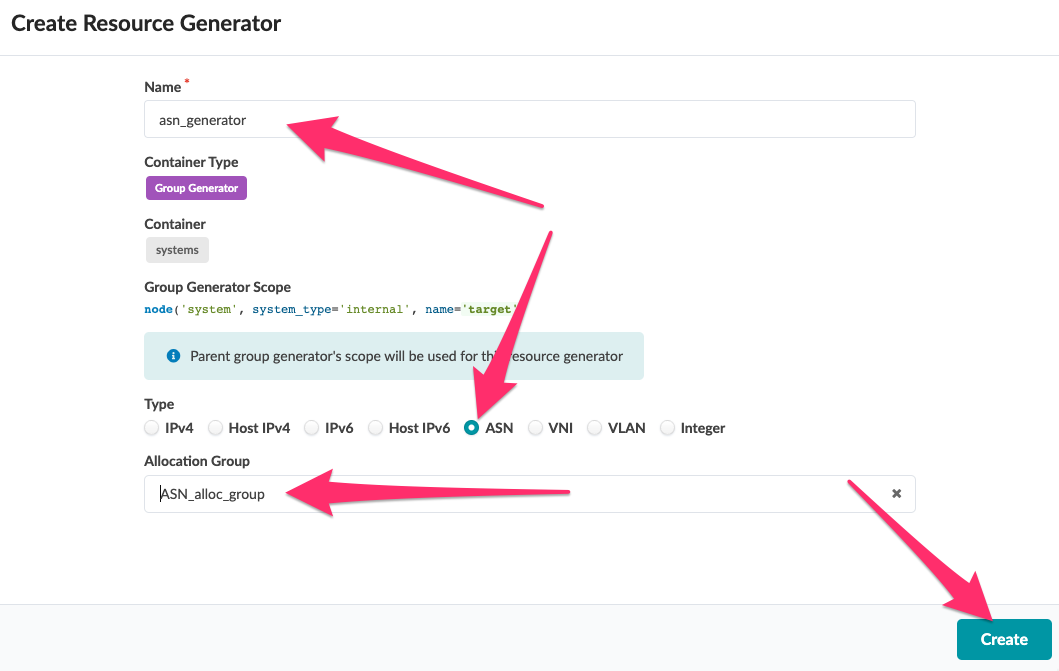
Task: Select the VLAN resource type
Action: (x=596, y=427)
